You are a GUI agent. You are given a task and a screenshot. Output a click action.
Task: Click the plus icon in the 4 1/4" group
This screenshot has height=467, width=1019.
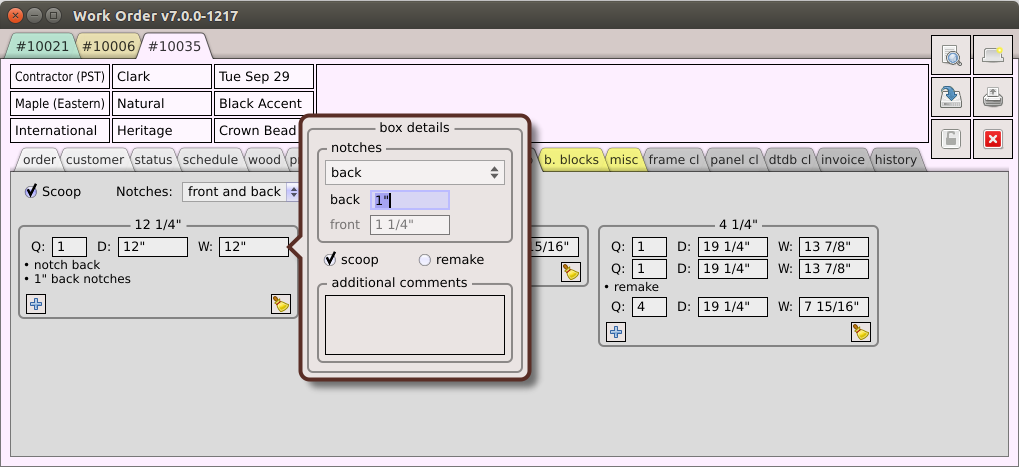(616, 331)
